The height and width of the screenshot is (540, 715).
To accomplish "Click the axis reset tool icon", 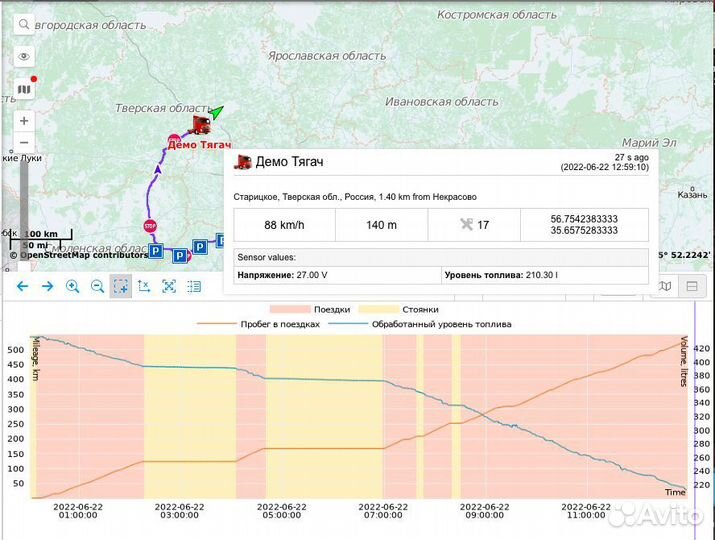I will point(145,286).
